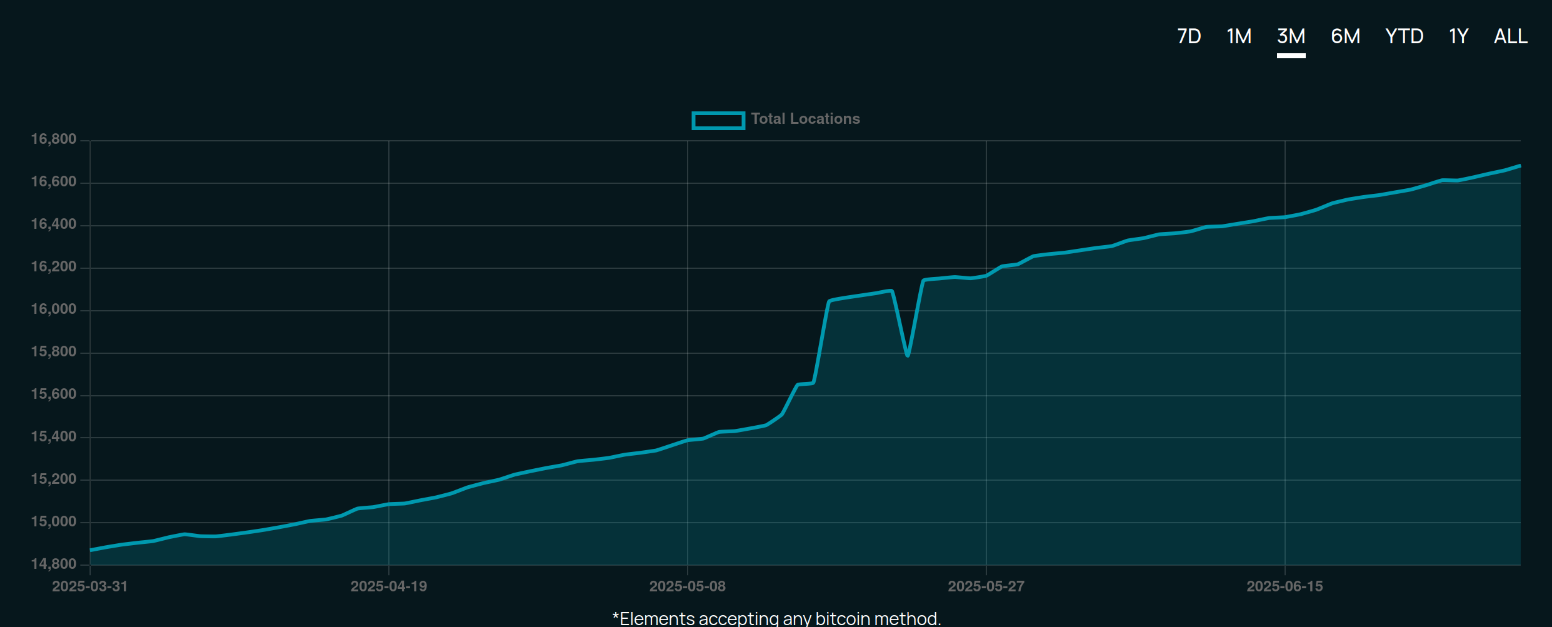Click the bitcoin method footnote text
This screenshot has height=627, width=1552.
click(776, 618)
